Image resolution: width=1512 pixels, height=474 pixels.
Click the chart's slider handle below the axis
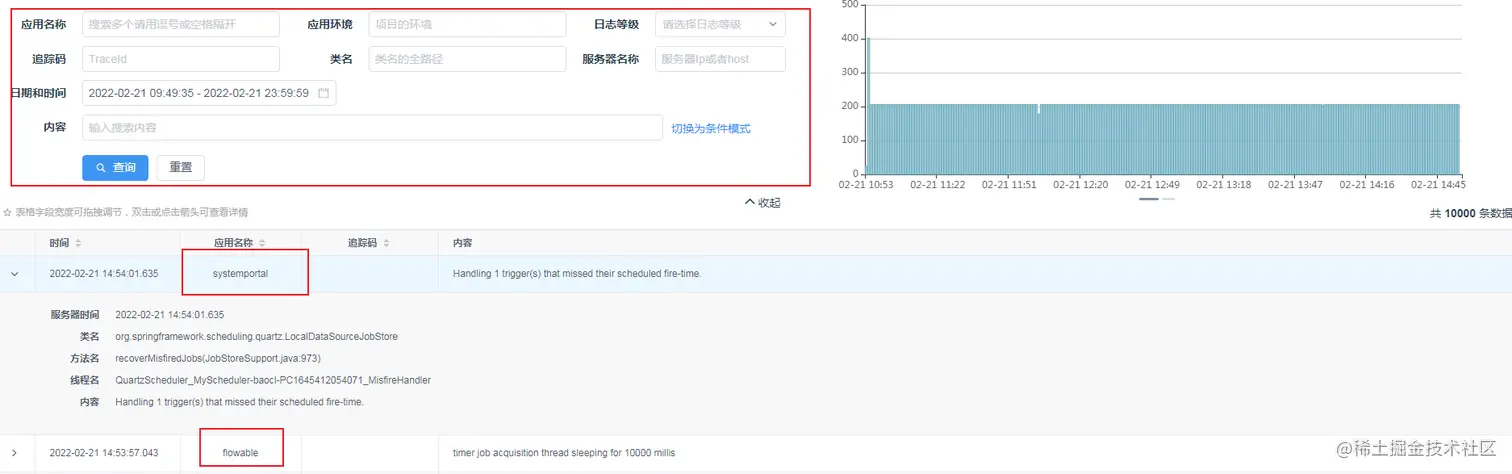click(x=1148, y=199)
